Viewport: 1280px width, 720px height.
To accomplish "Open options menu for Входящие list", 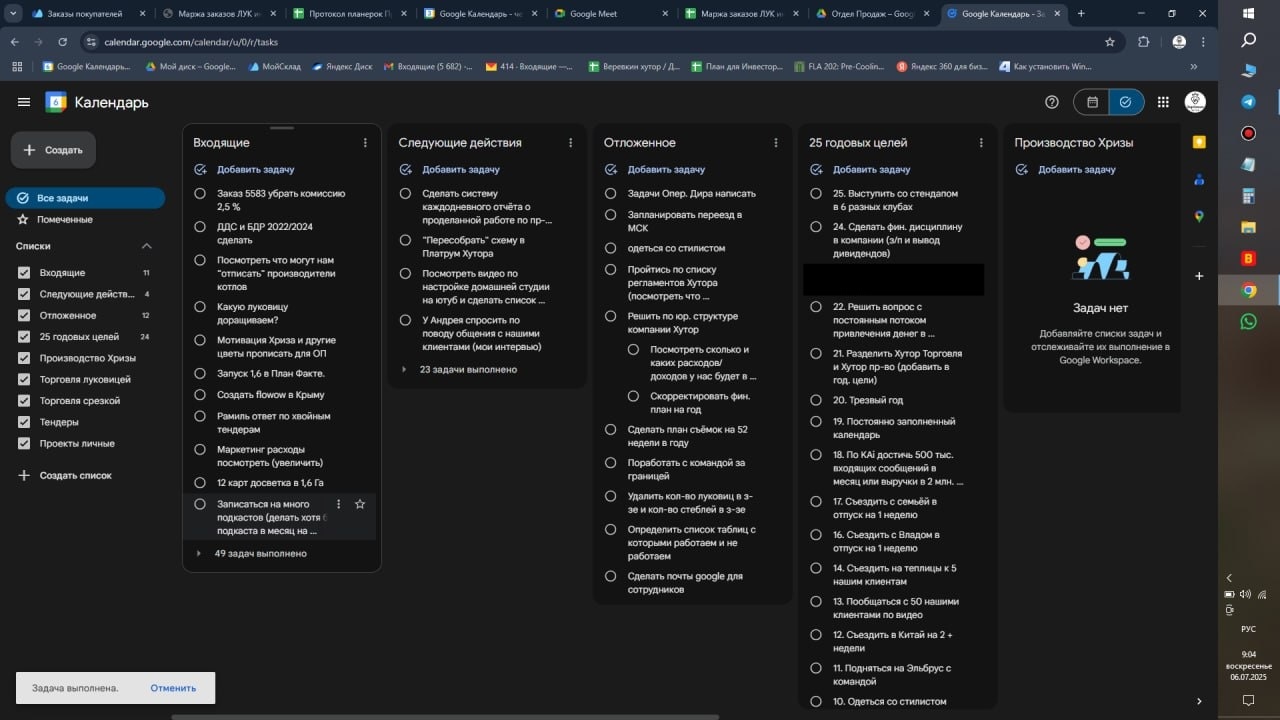I will click(x=365, y=143).
